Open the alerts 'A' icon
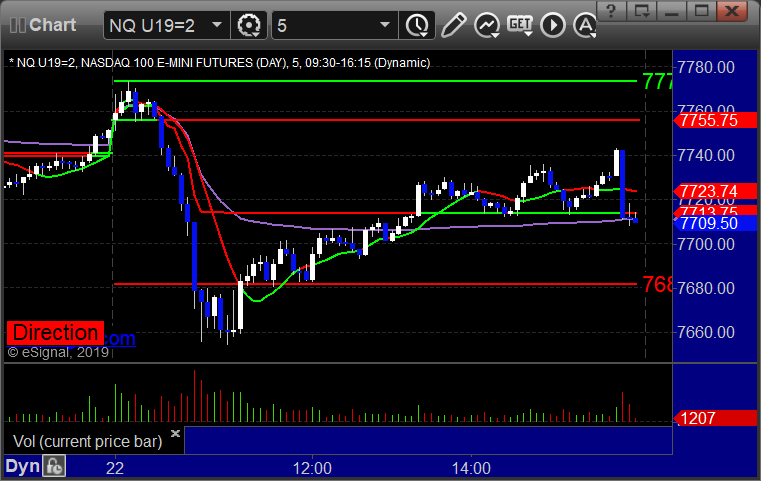 pyautogui.click(x=585, y=25)
